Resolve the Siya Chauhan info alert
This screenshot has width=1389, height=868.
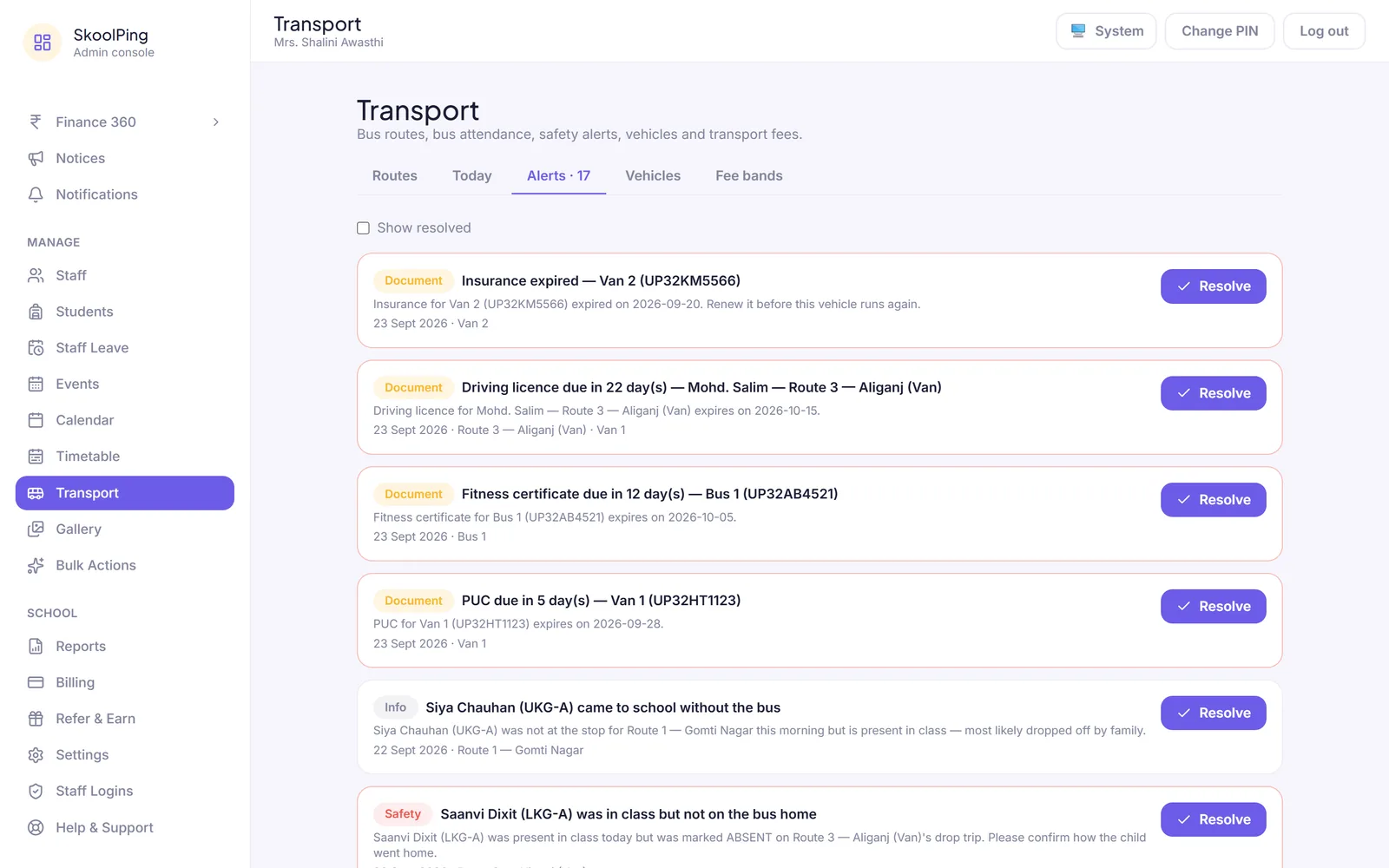[x=1213, y=713]
